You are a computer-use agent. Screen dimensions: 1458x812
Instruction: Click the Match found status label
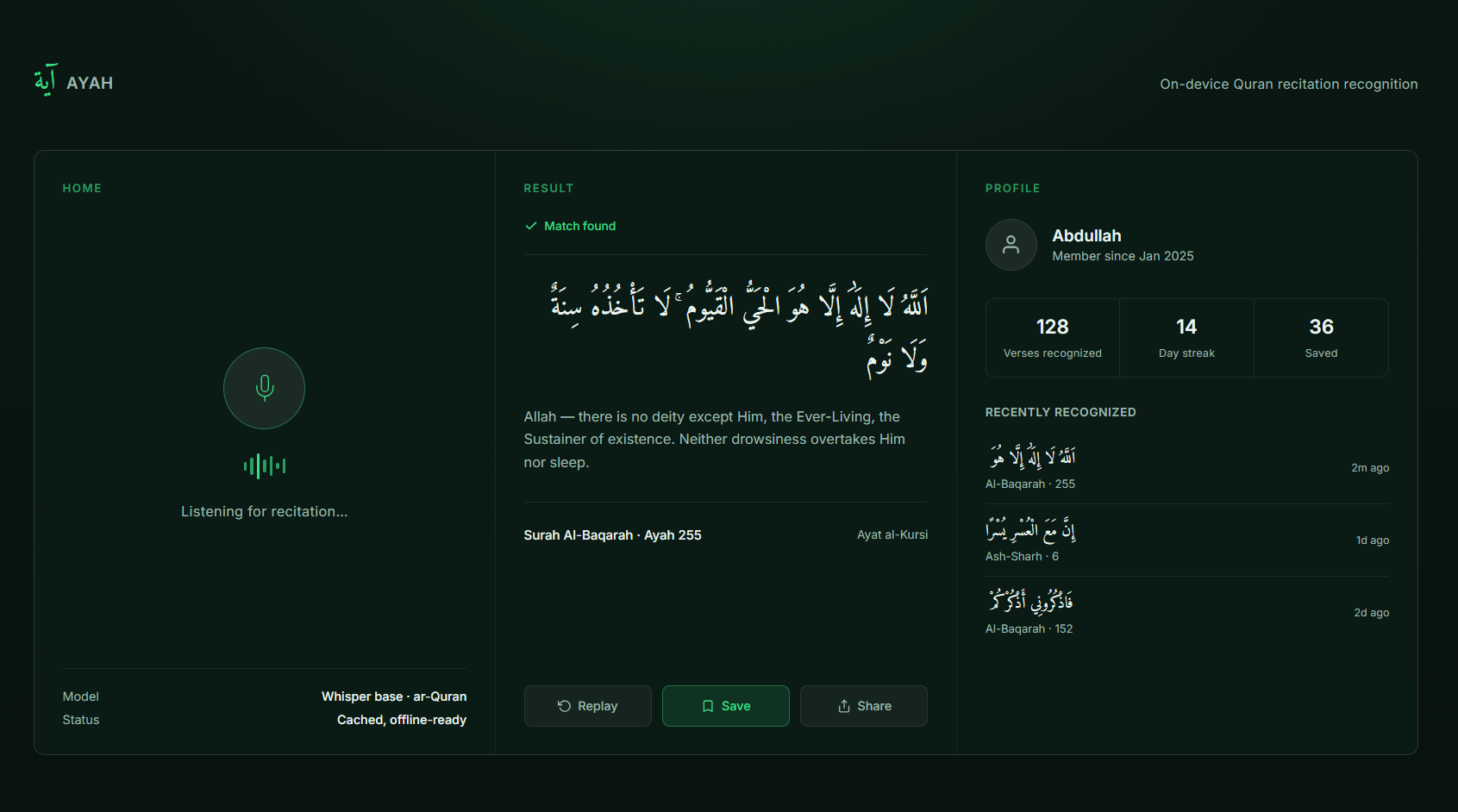(579, 226)
